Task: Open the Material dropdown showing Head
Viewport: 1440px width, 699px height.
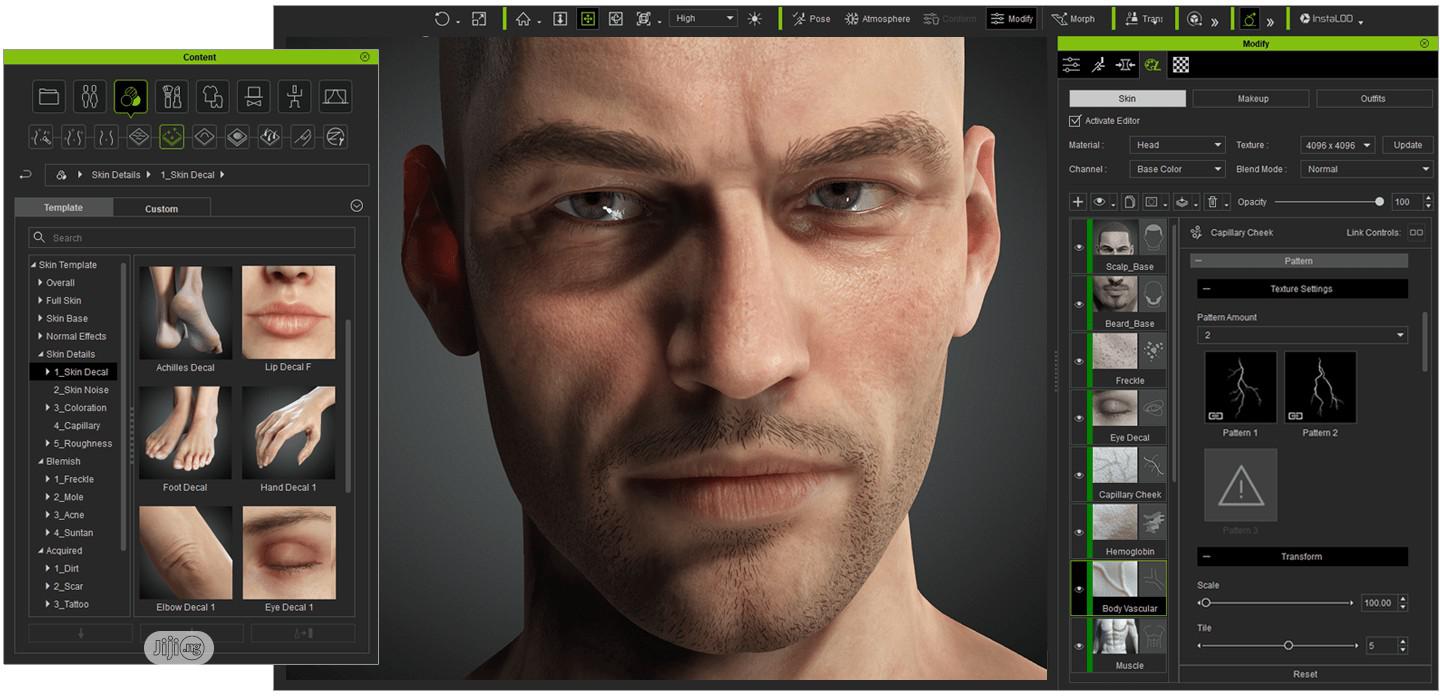Action: (x=1177, y=145)
